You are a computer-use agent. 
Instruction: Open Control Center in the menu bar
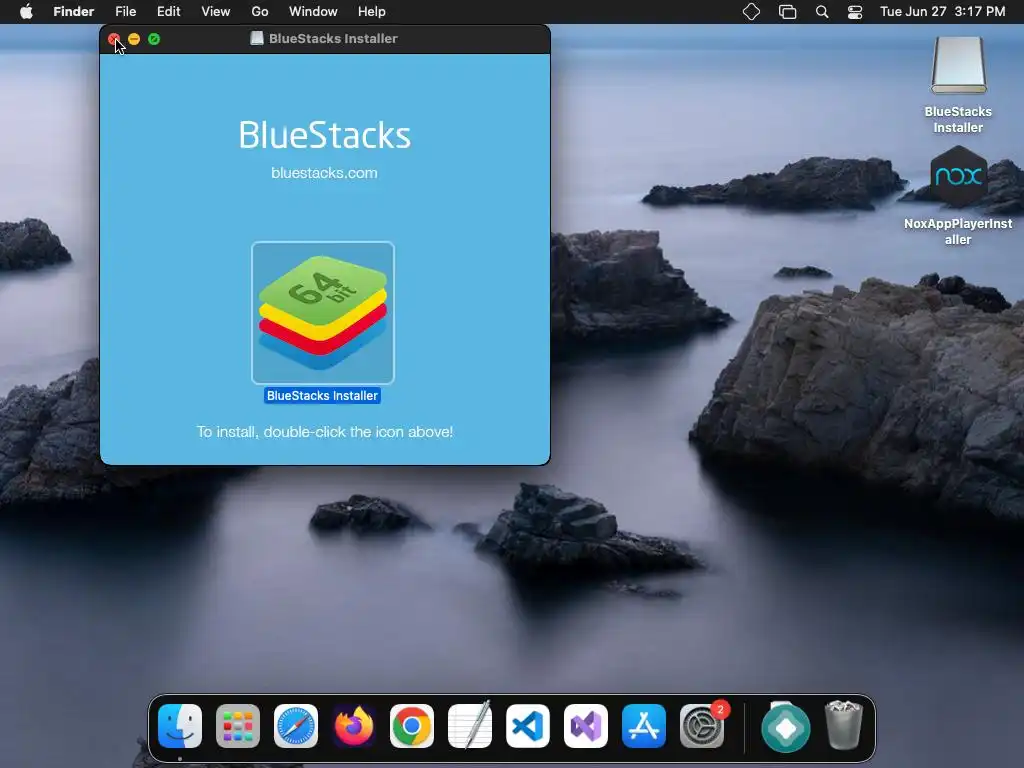click(855, 12)
